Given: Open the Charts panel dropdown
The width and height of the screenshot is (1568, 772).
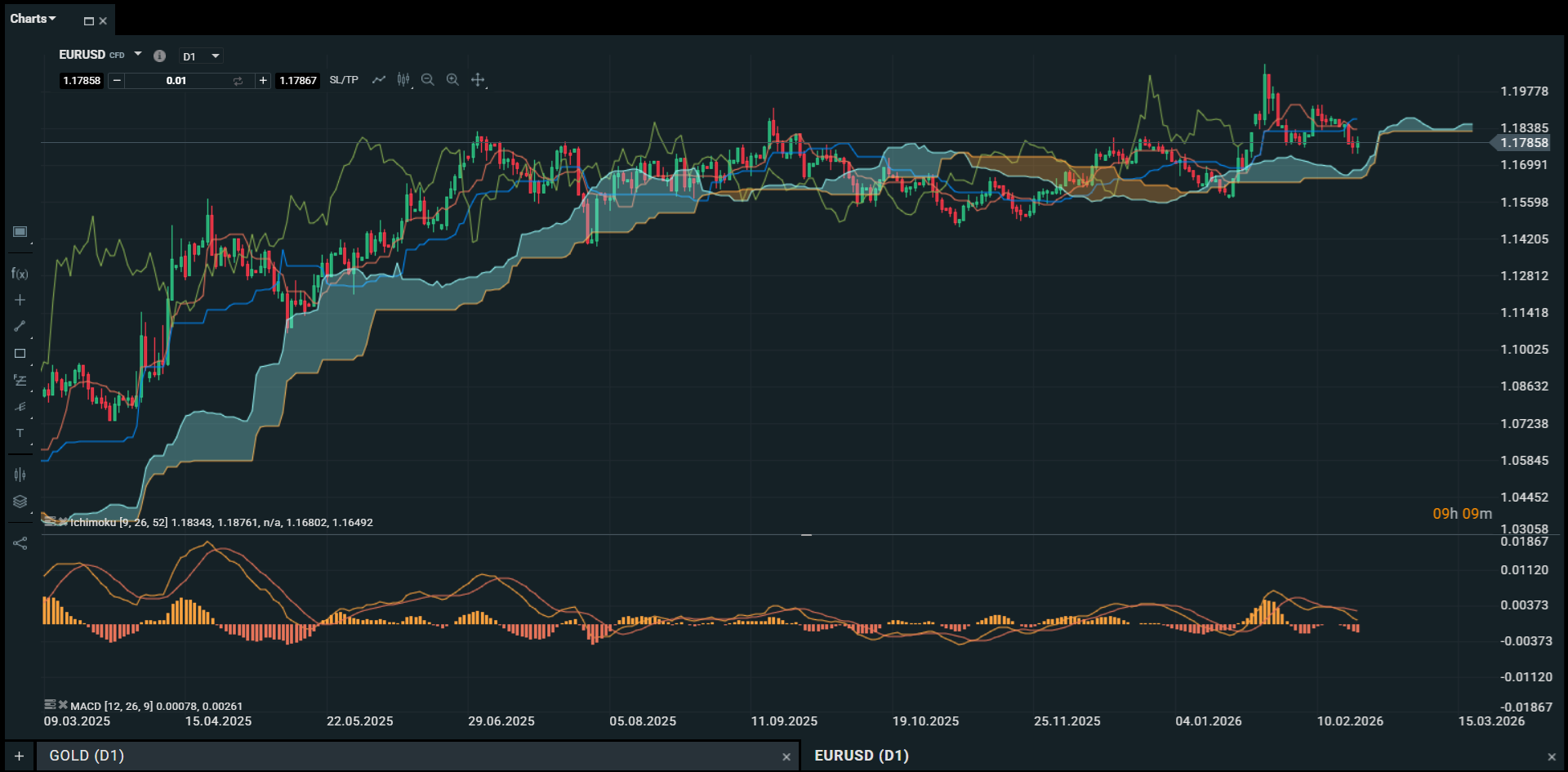Looking at the screenshot, I should point(33,19).
